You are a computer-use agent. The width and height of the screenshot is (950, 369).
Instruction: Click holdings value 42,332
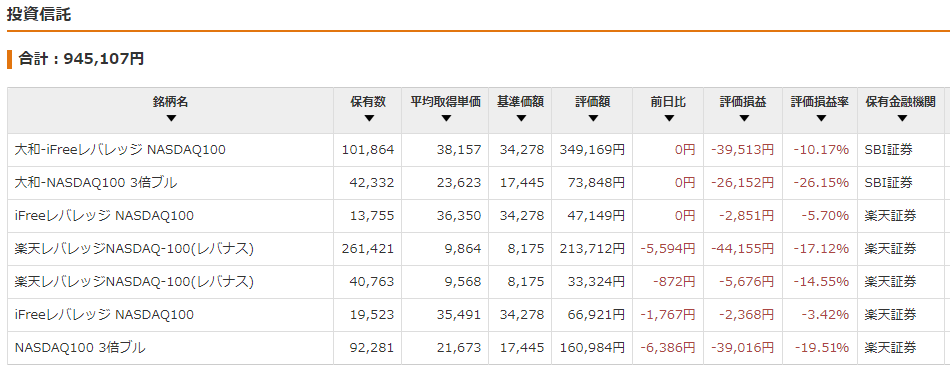pos(372,182)
